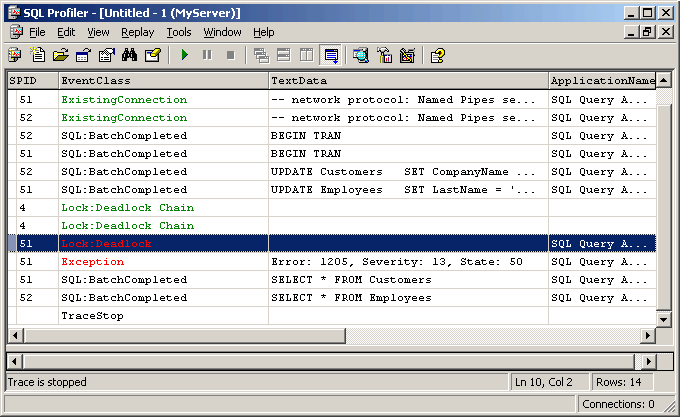Open the View menu
Viewport: 680px width, 417px height.
tap(98, 33)
